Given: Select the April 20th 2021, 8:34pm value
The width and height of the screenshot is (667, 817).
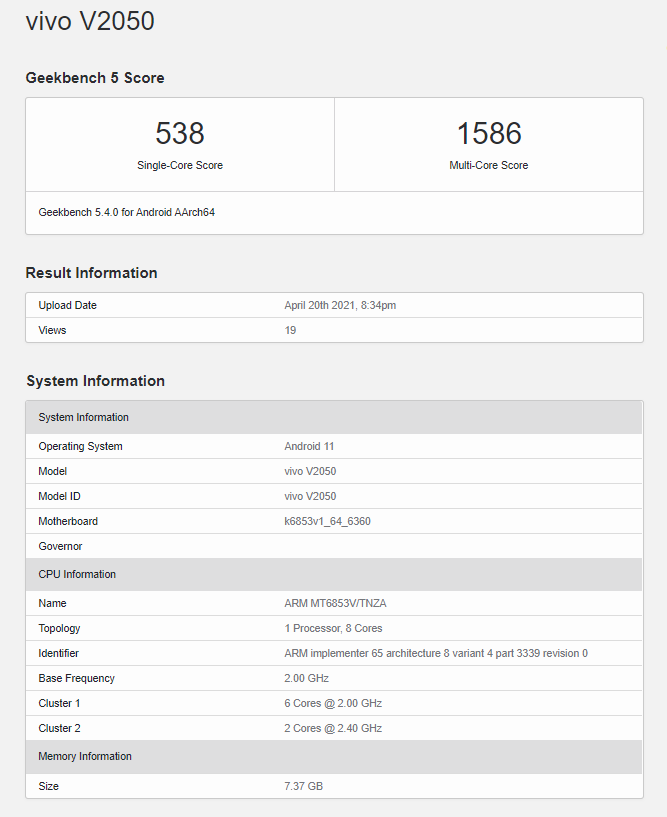Looking at the screenshot, I should click(x=340, y=305).
